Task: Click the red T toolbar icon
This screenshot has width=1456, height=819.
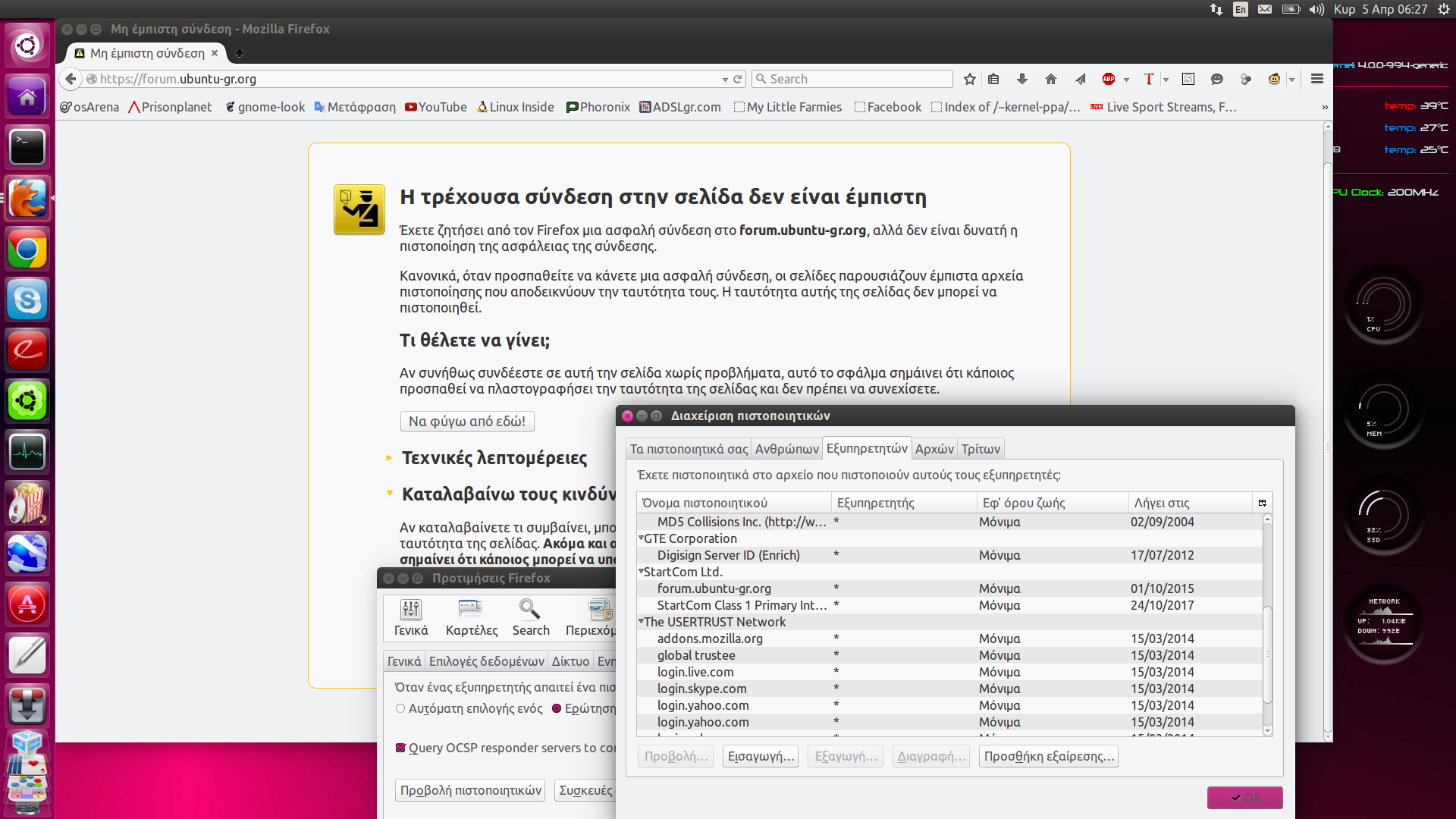Action: click(x=1149, y=79)
